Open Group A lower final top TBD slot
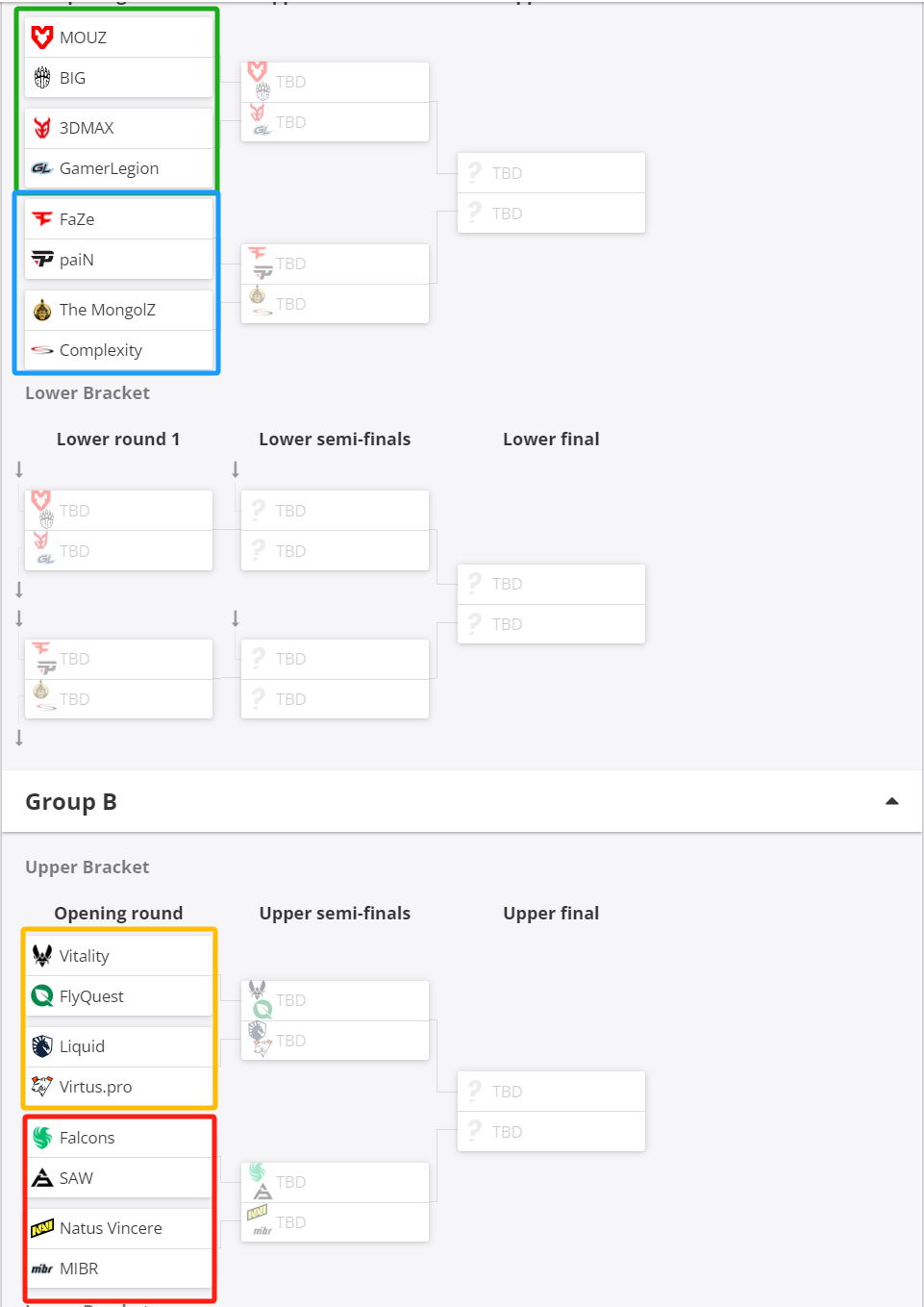924x1307 pixels. click(551, 584)
